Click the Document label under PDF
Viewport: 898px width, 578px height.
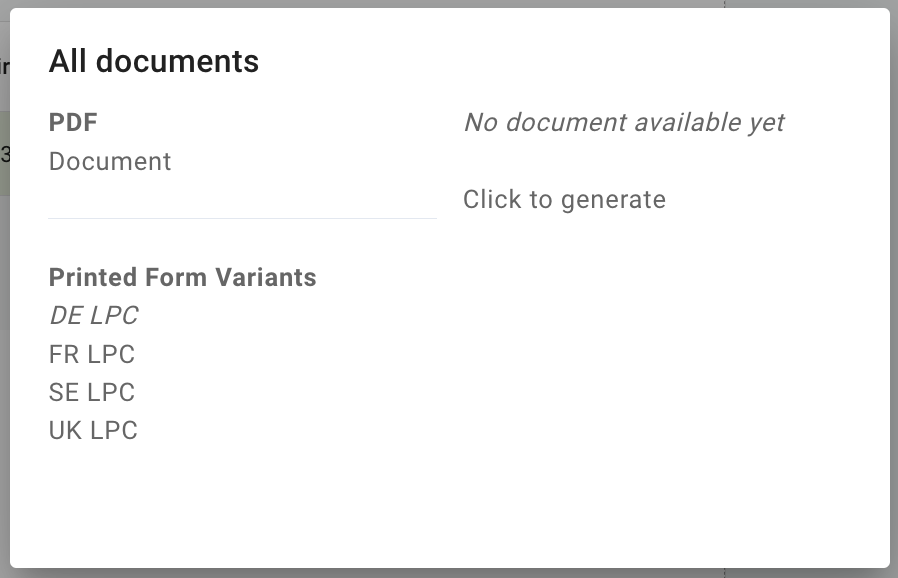[x=110, y=162]
